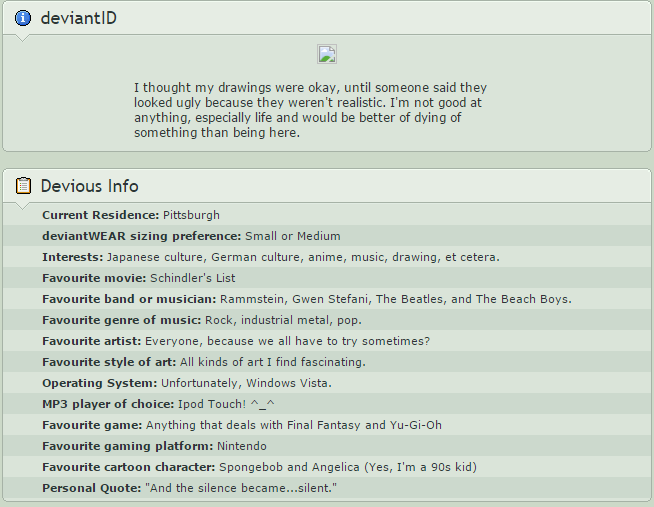Click the 'Operating System:' label
654x507 pixels.
tap(100, 383)
